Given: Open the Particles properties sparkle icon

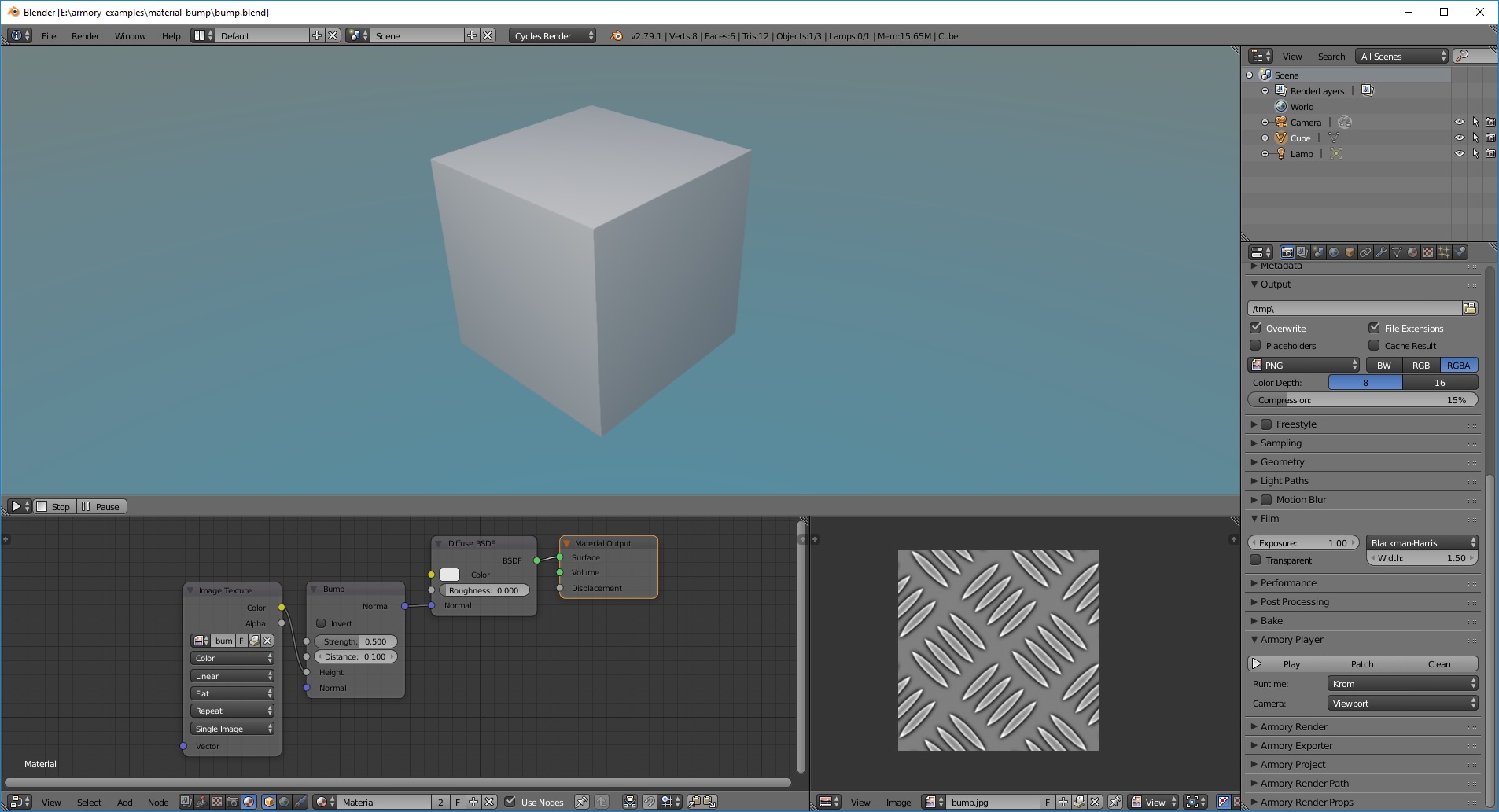Looking at the screenshot, I should coord(1444,252).
